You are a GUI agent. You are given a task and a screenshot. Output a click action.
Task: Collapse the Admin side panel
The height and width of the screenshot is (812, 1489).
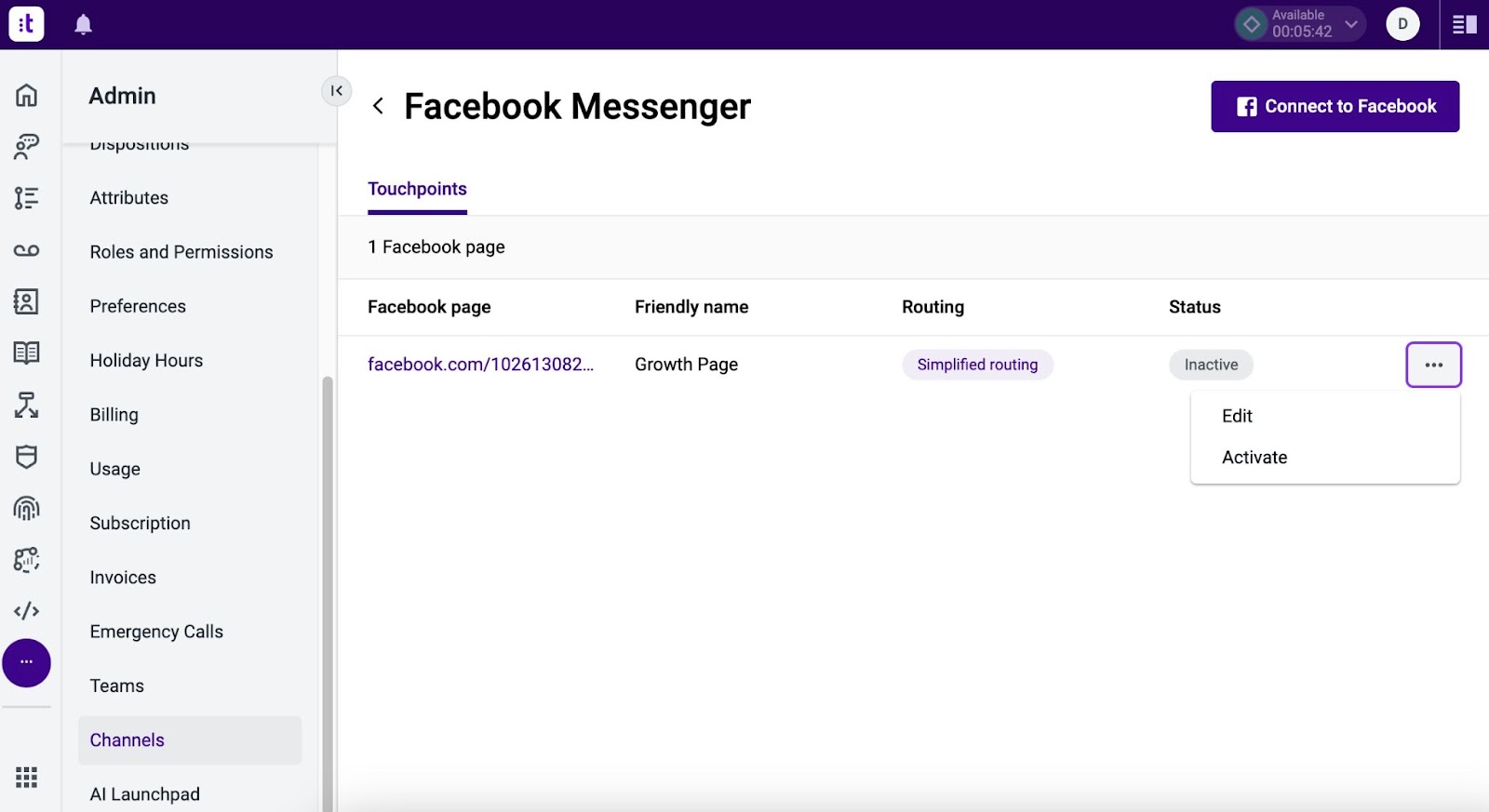point(336,90)
